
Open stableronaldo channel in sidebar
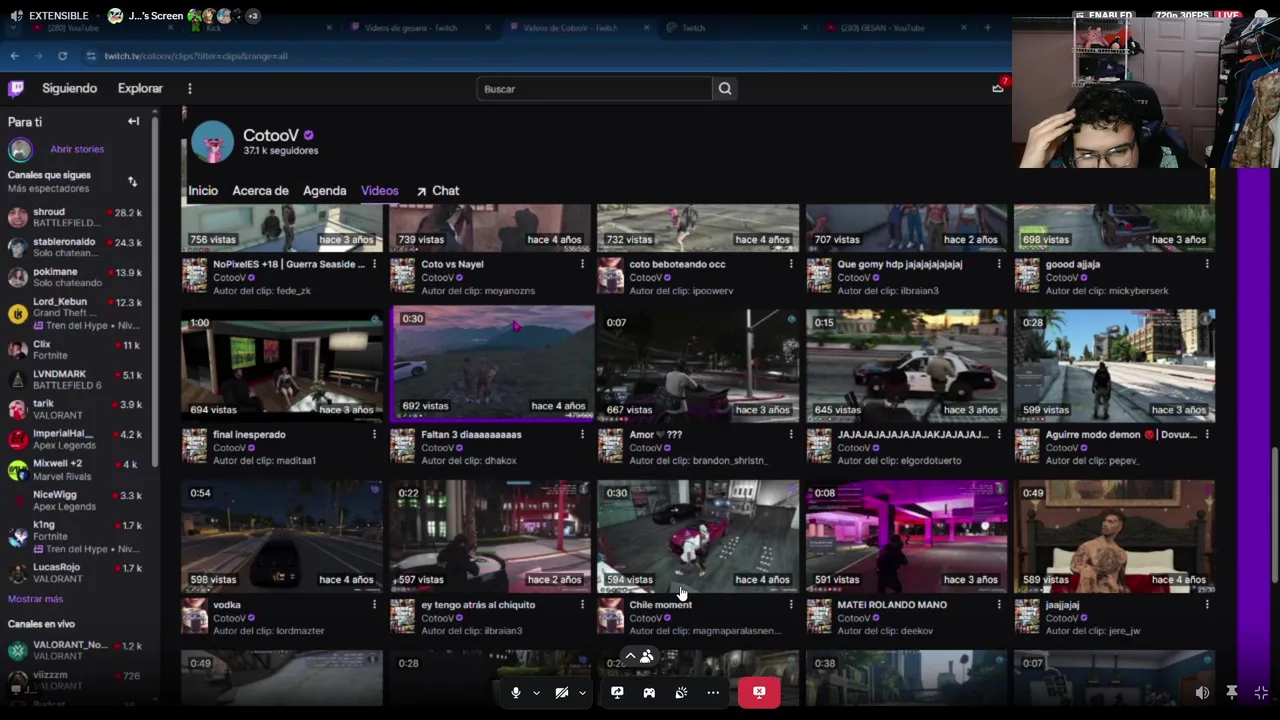pos(75,247)
